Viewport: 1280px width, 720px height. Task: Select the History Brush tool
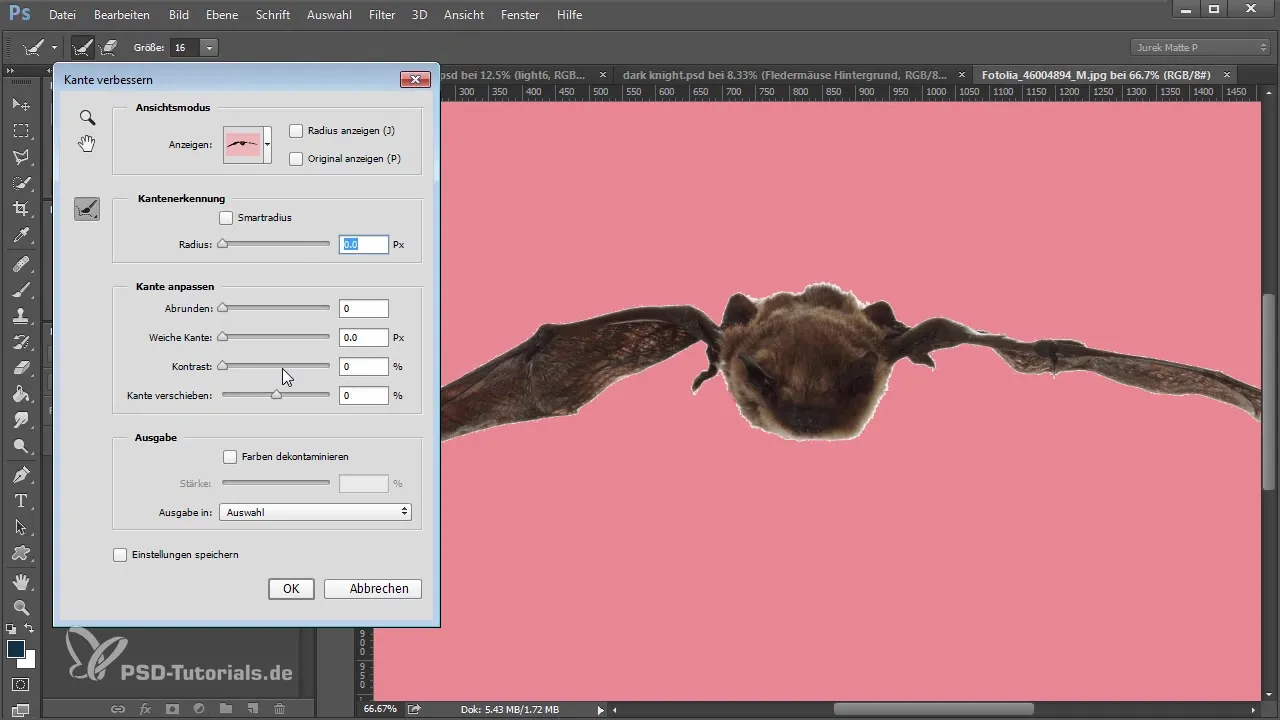[x=20, y=342]
